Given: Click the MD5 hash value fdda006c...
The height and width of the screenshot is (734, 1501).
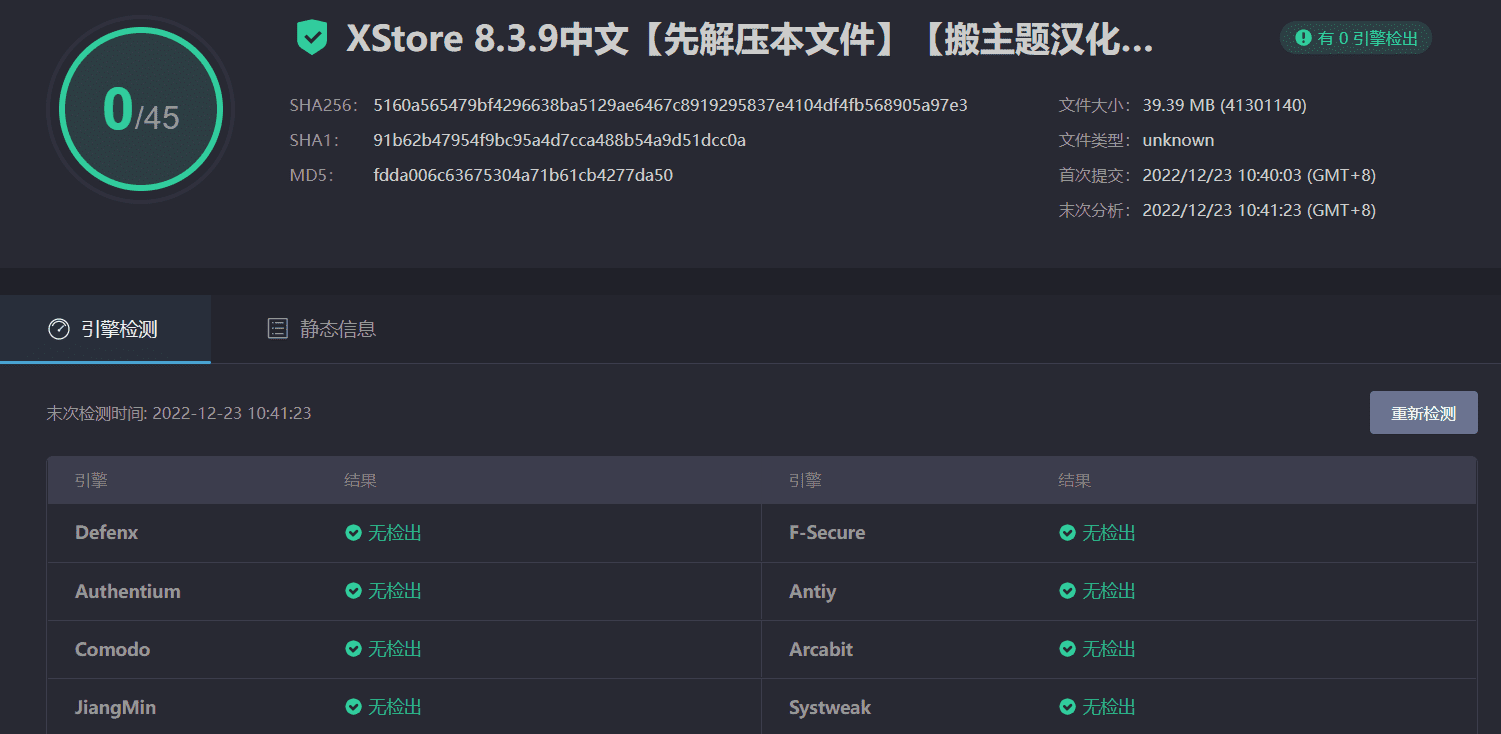Looking at the screenshot, I should coord(523,175).
